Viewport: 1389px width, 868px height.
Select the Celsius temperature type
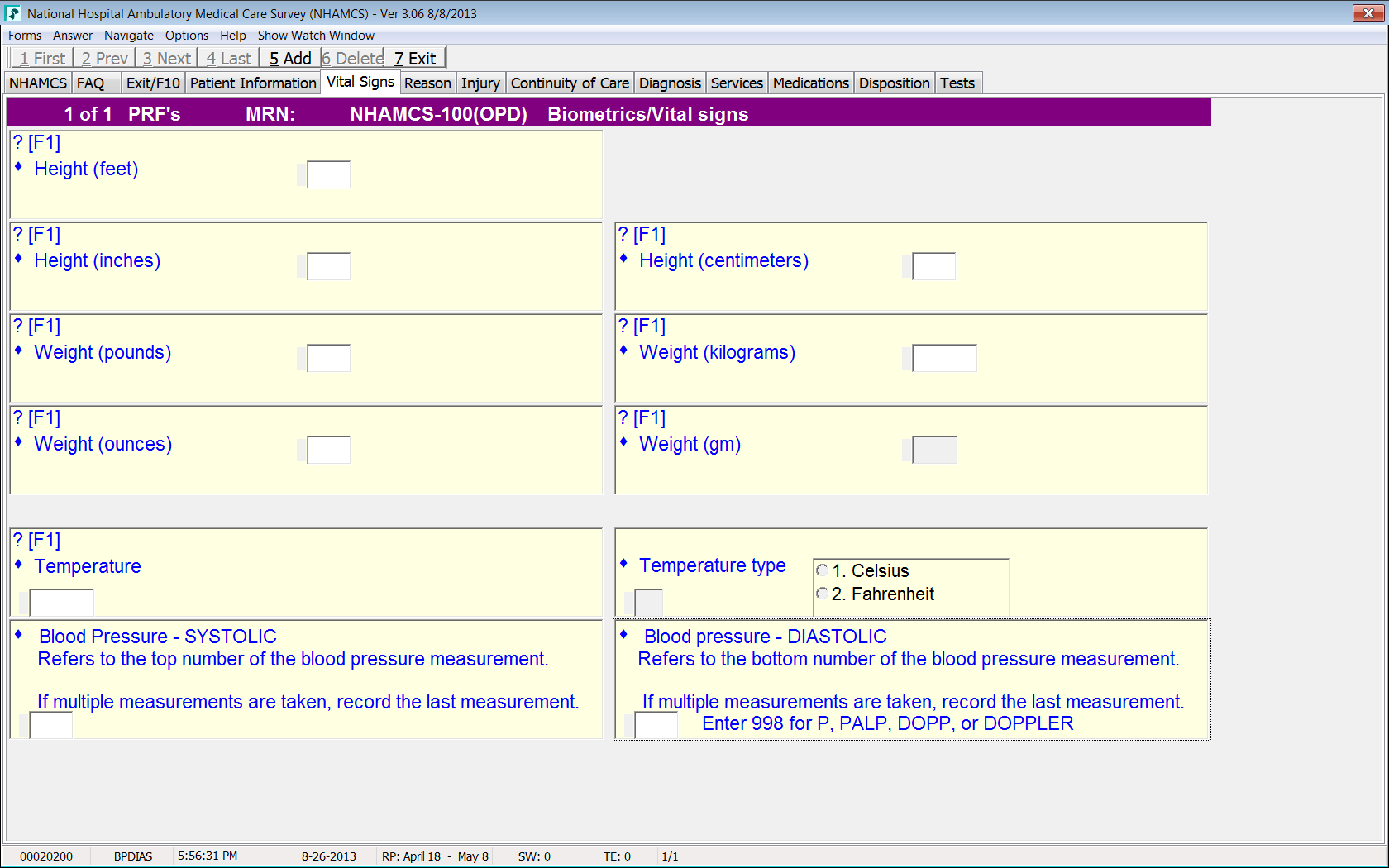(822, 570)
